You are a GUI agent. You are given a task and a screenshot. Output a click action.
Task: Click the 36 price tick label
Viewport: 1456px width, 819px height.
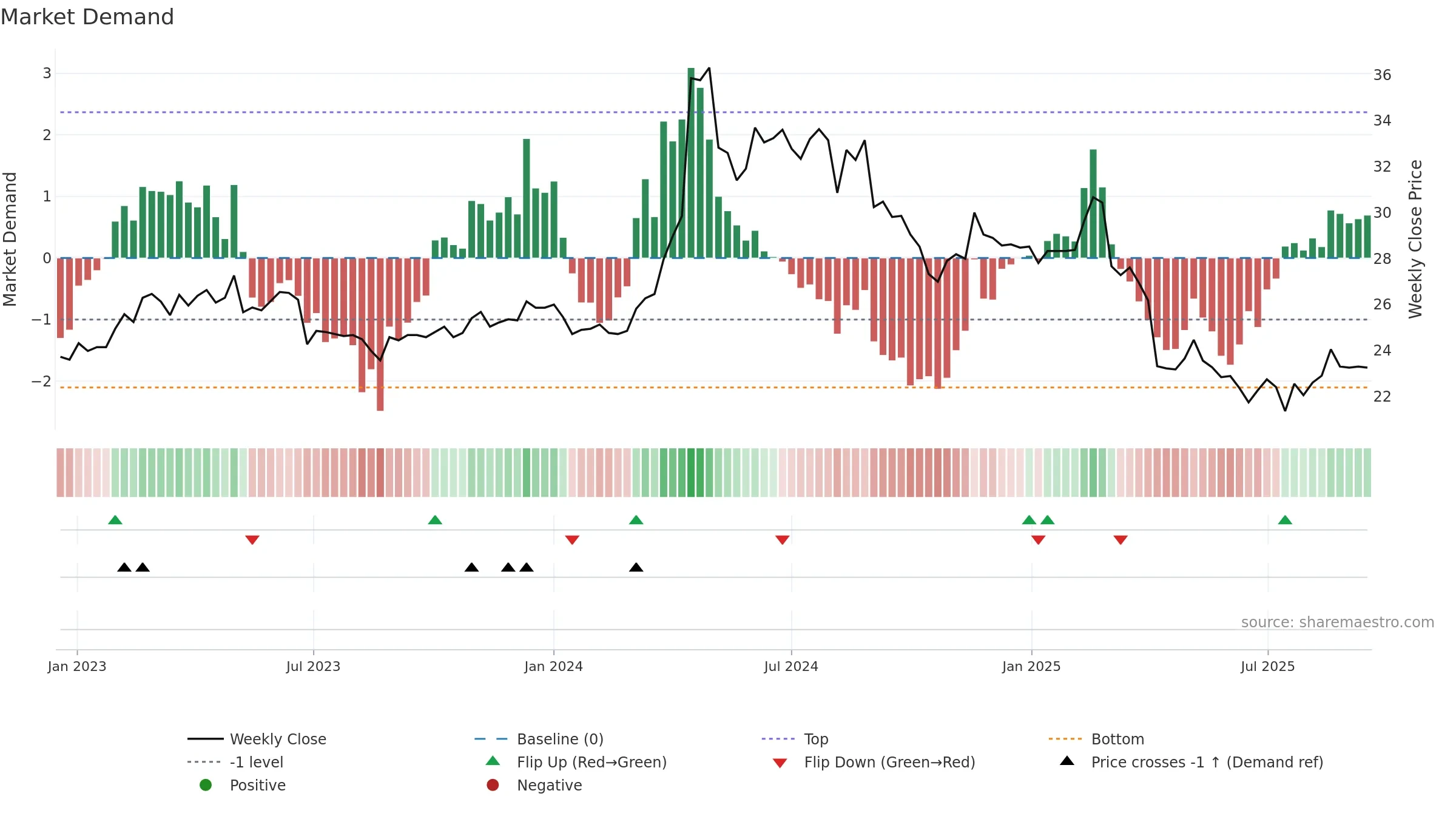click(1383, 75)
